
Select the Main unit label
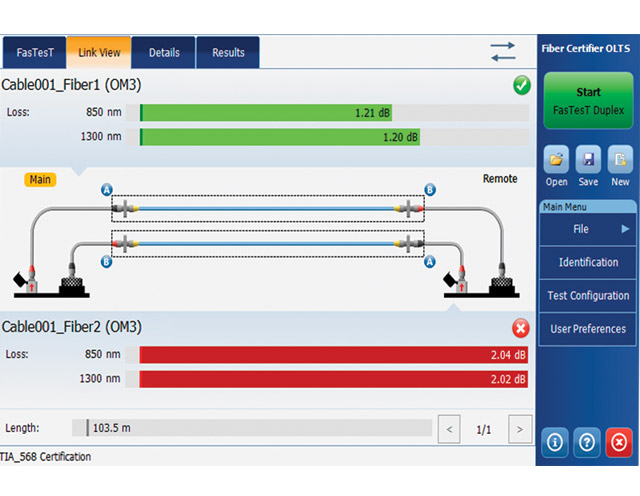40,180
